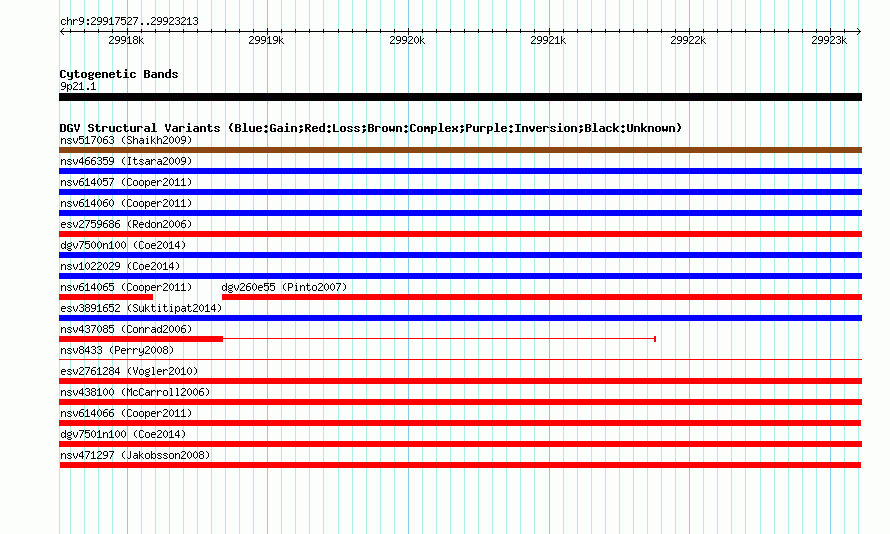
Task: Open the dgv7500n100 (Coe2014) label
Action: click(x=123, y=245)
